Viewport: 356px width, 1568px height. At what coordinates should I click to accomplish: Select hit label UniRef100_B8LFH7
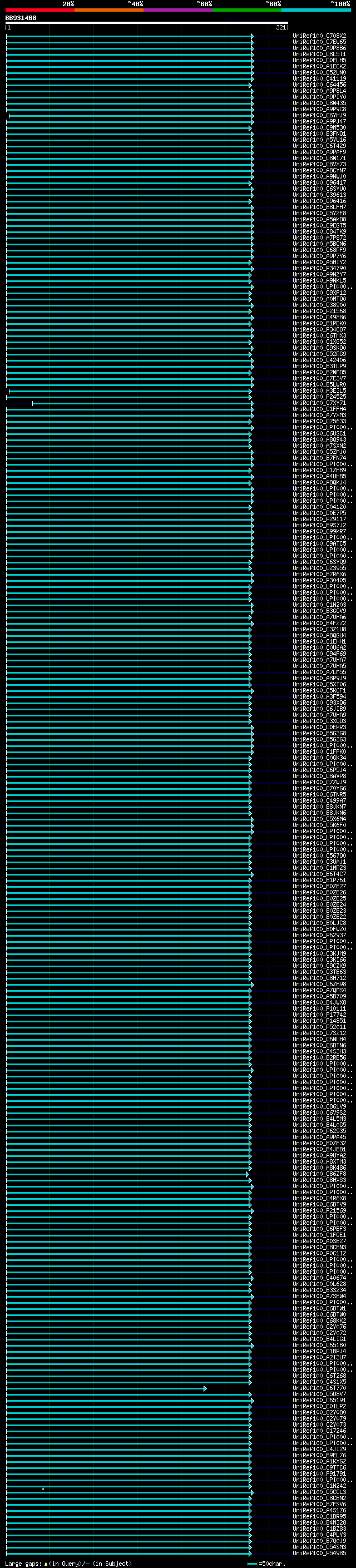click(x=319, y=207)
